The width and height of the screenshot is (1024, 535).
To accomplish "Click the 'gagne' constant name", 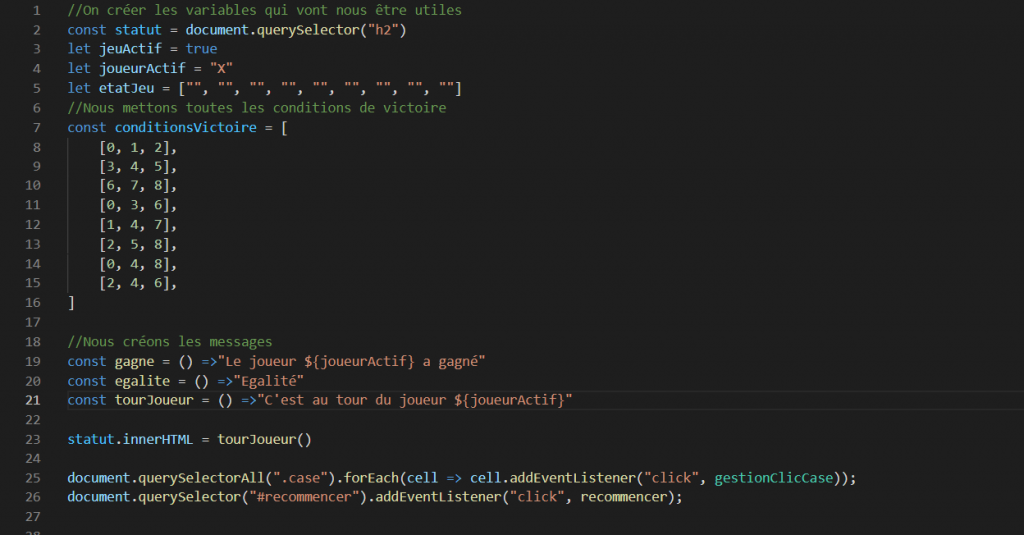I will (135, 361).
